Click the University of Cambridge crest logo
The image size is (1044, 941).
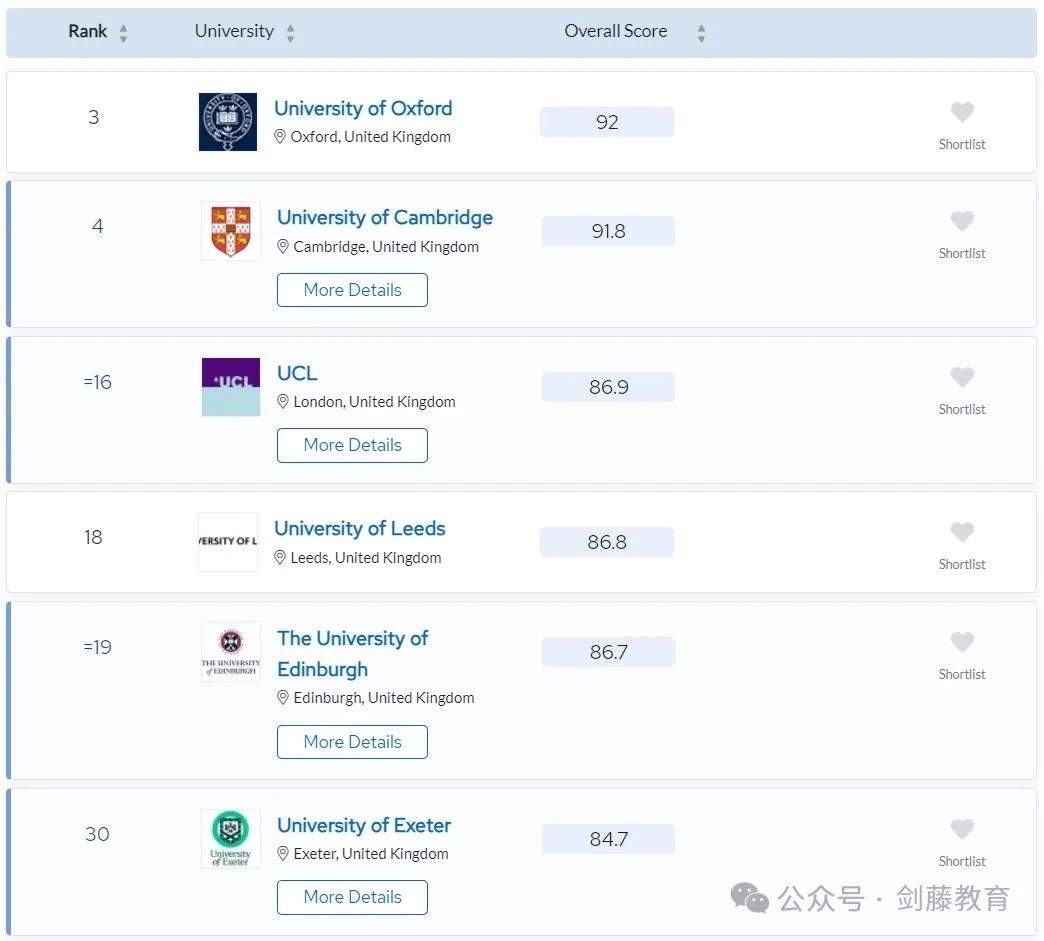coord(230,231)
